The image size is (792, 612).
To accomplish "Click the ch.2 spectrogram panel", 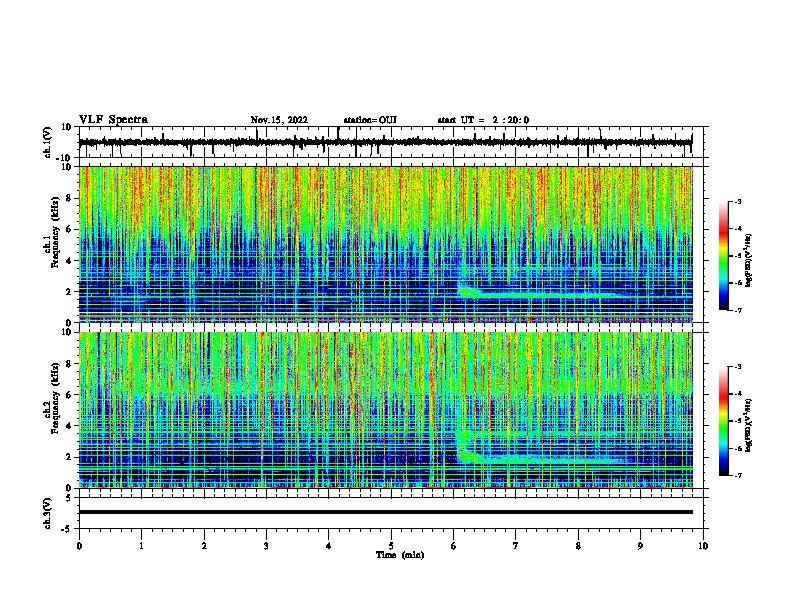I will point(385,410).
